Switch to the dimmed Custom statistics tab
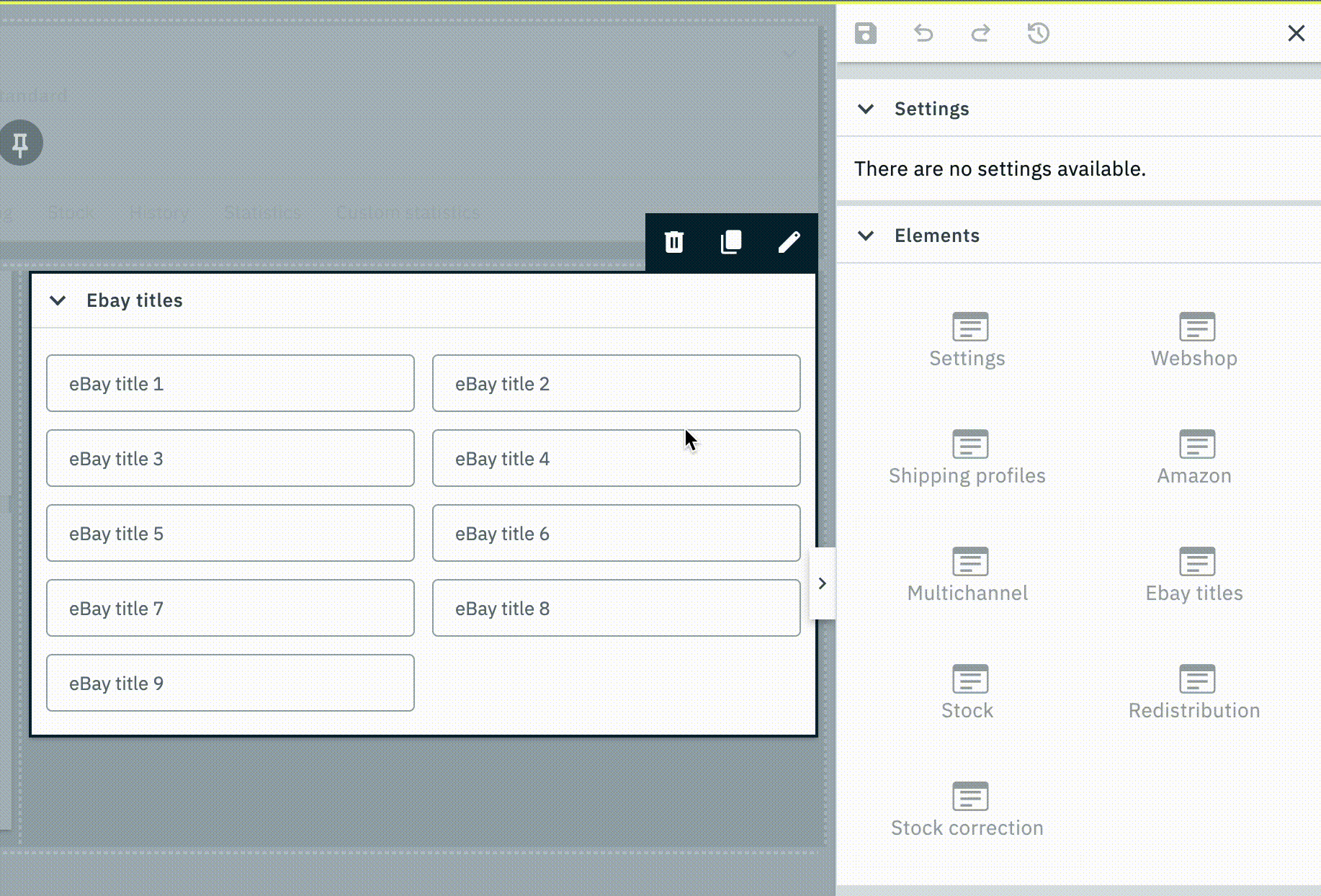This screenshot has width=1321, height=896. tap(408, 212)
